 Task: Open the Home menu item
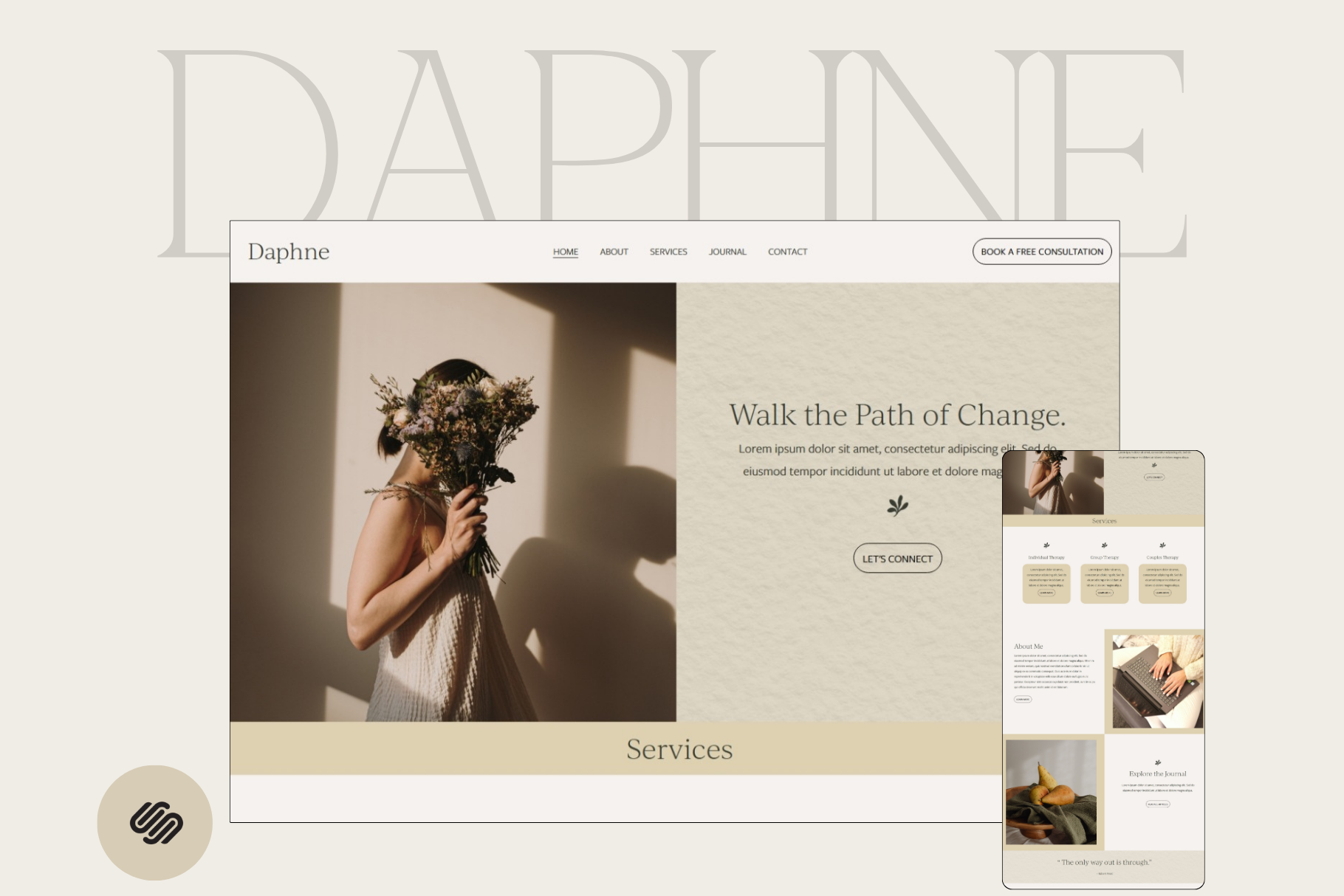click(565, 252)
